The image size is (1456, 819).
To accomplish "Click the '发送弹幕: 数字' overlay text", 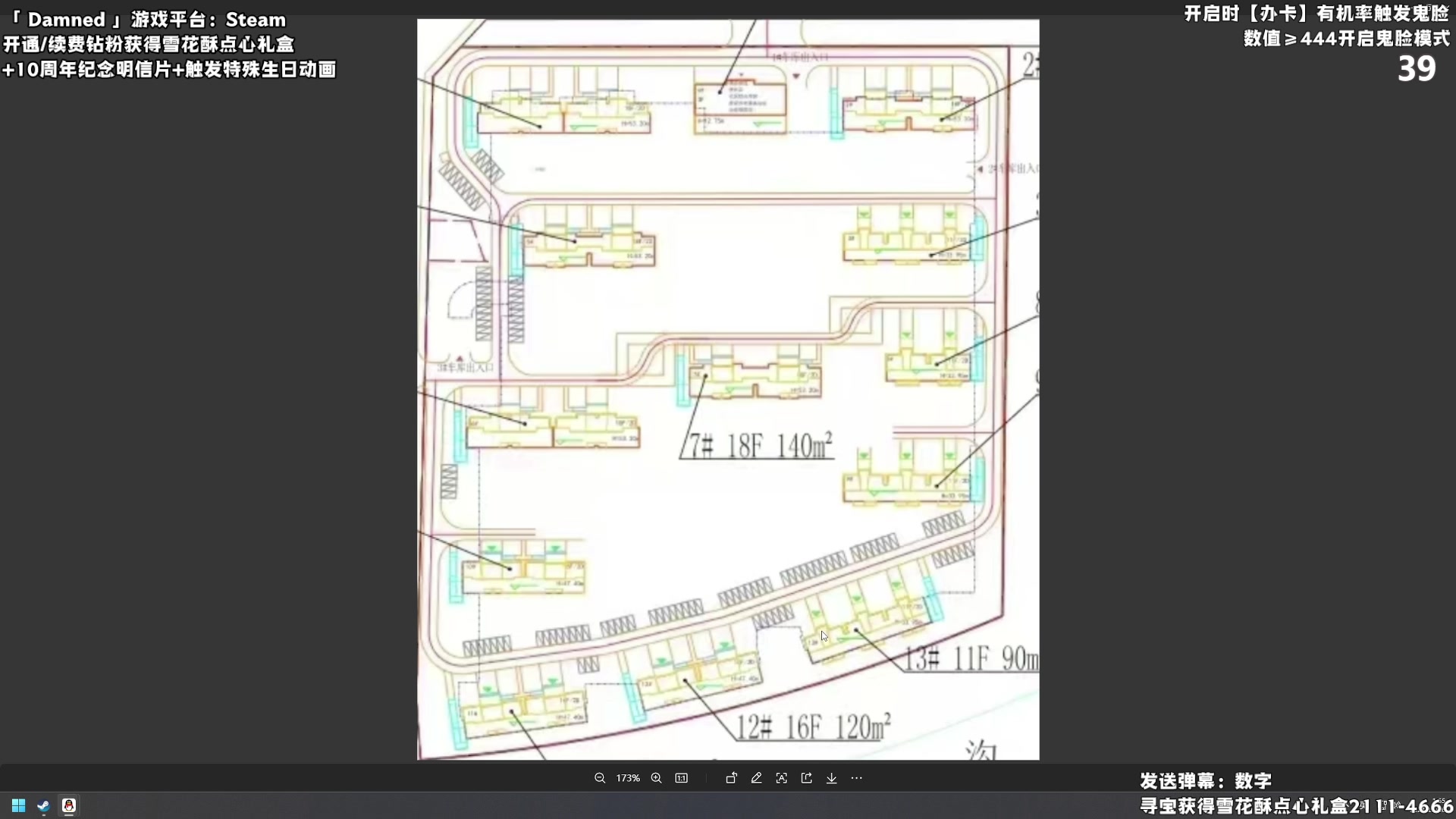I will [1205, 780].
